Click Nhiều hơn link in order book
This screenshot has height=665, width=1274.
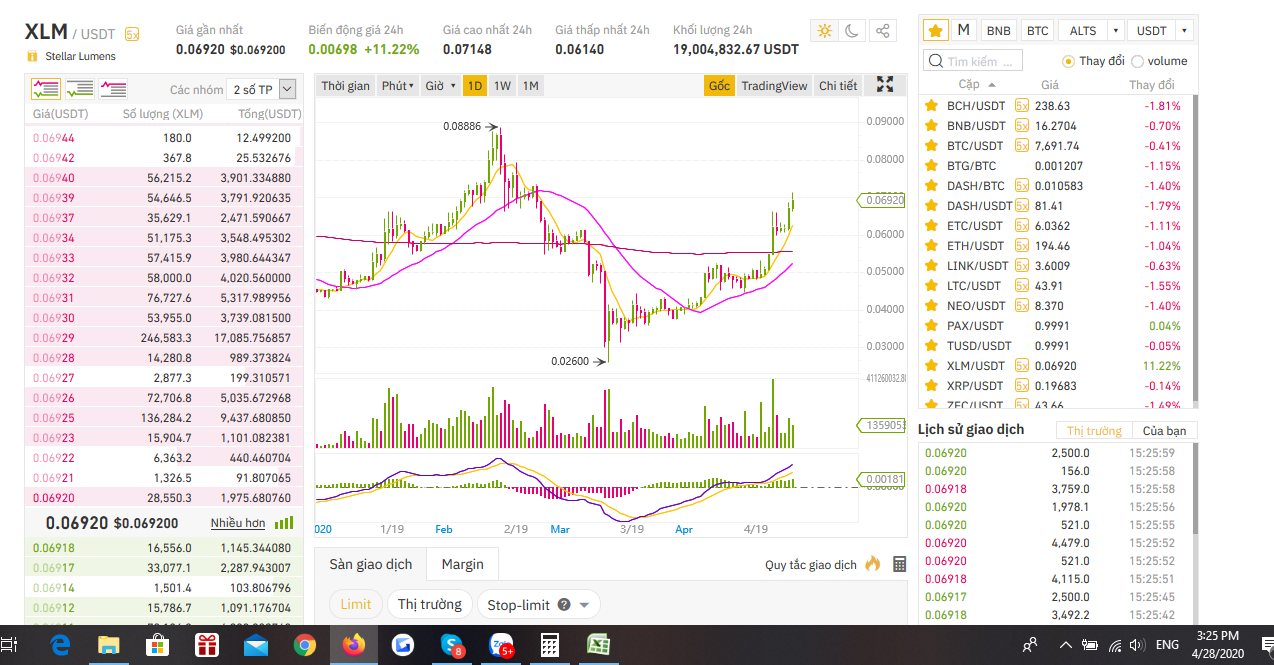coord(238,523)
